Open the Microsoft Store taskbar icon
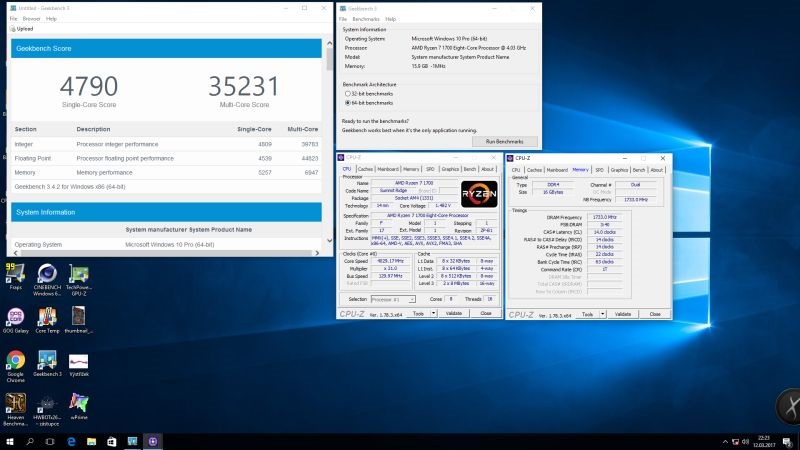 pos(112,441)
